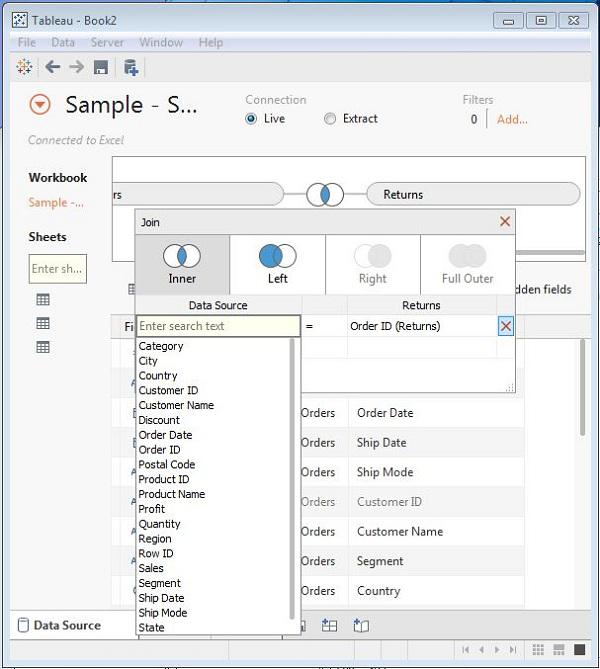Pick Segment from the dropdown list

pyautogui.click(x=159, y=583)
